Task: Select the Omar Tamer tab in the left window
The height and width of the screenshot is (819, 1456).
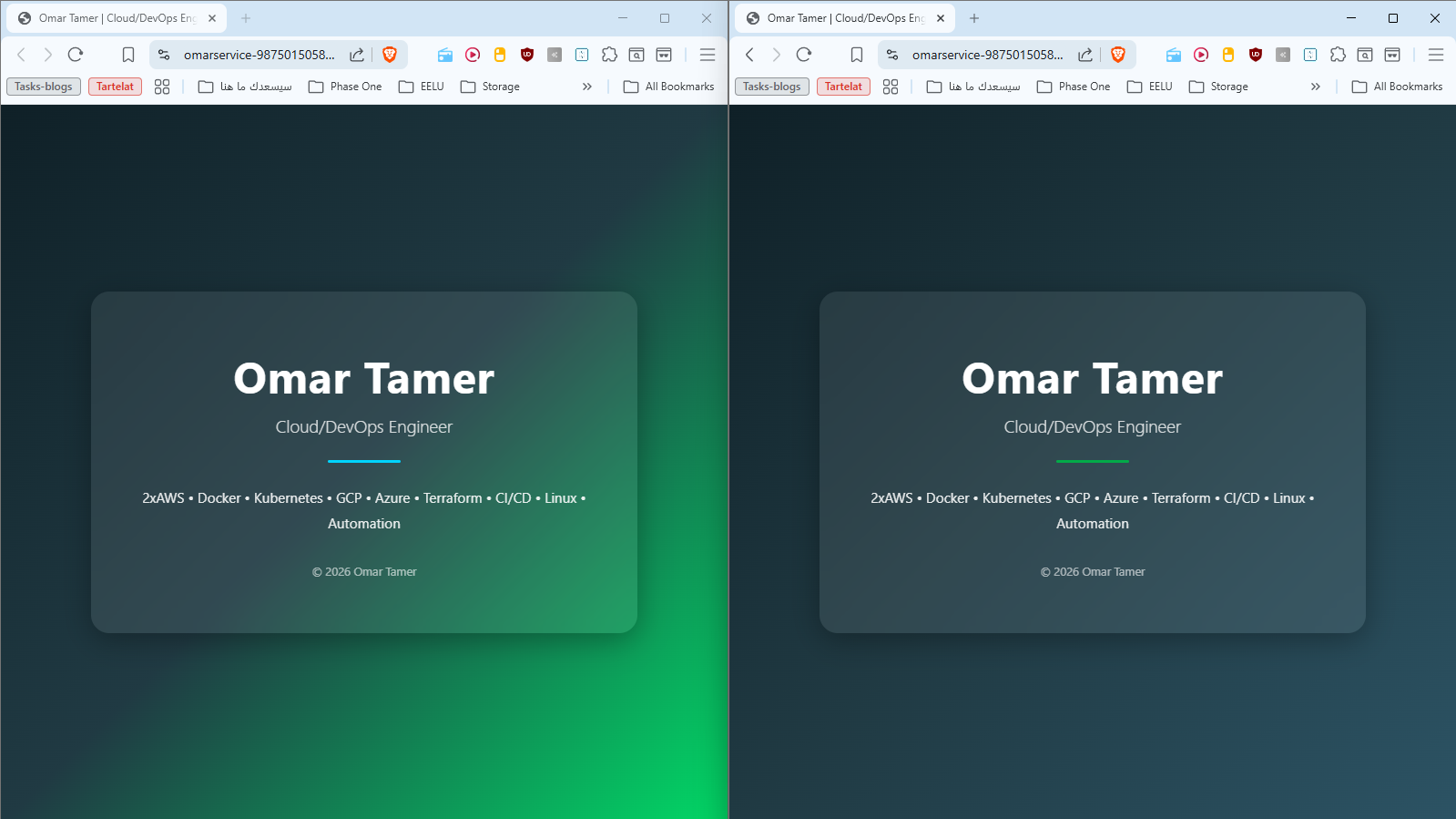Action: click(x=109, y=18)
